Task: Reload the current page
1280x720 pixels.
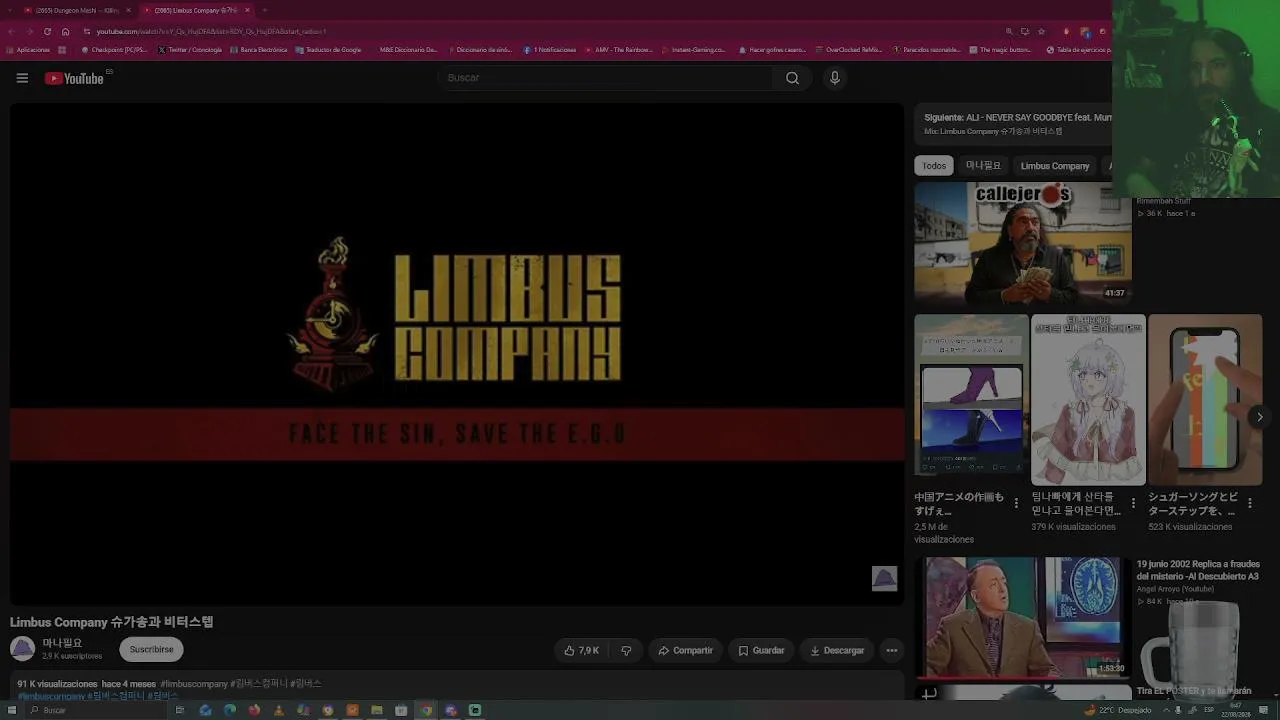Action: pos(47,31)
